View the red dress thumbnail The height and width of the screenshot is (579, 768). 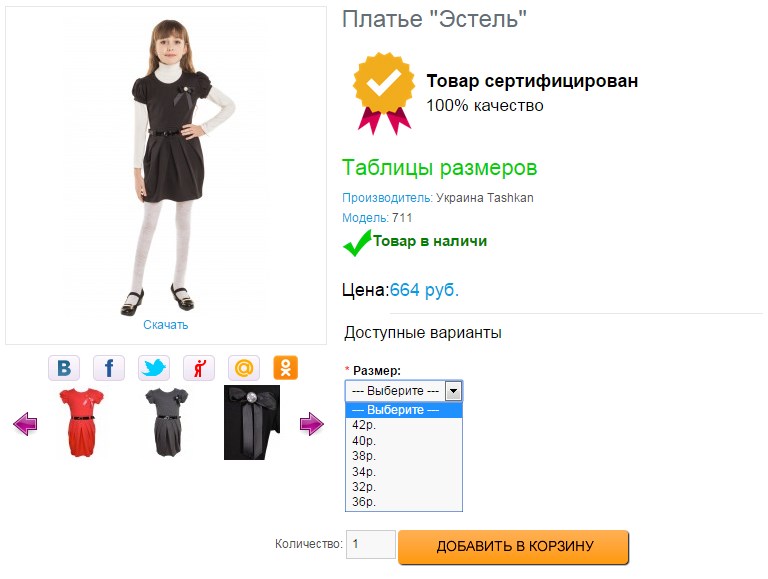point(82,423)
